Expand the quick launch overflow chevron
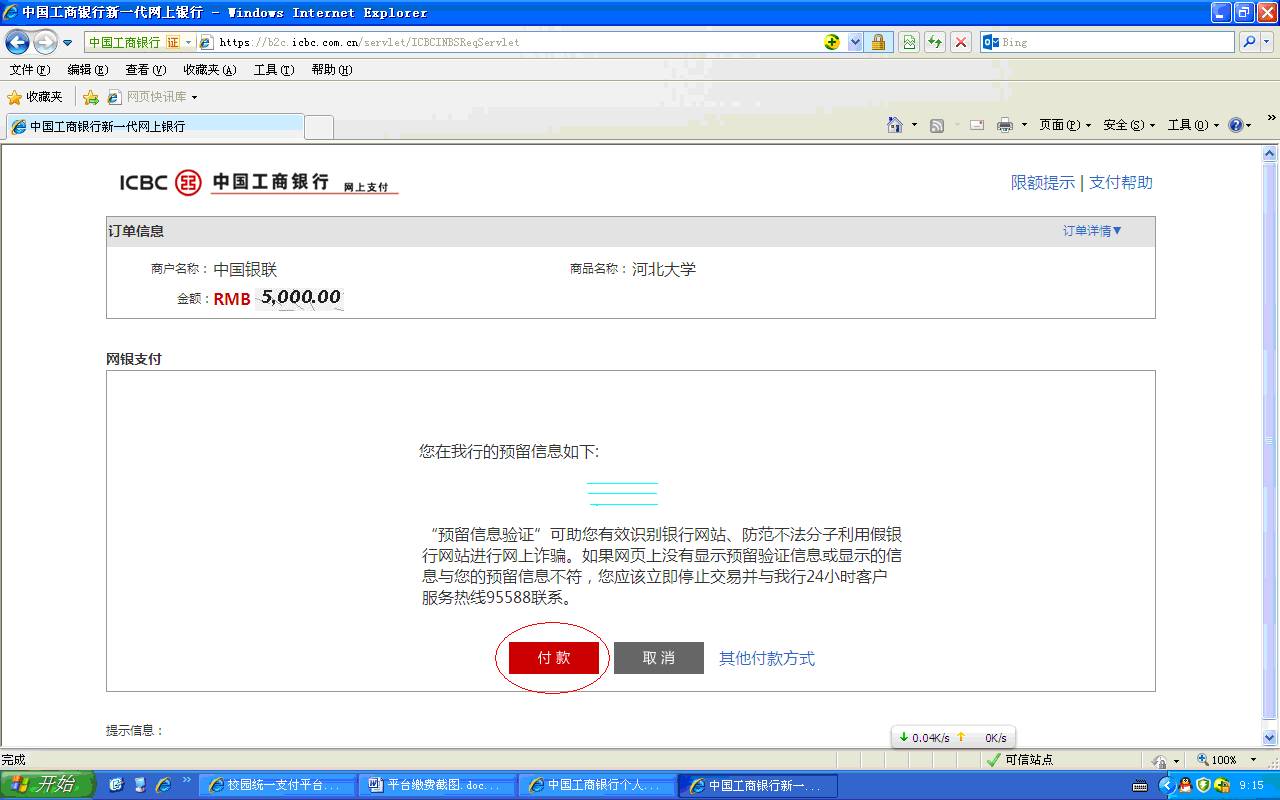Image resolution: width=1280 pixels, height=800 pixels. point(186,780)
